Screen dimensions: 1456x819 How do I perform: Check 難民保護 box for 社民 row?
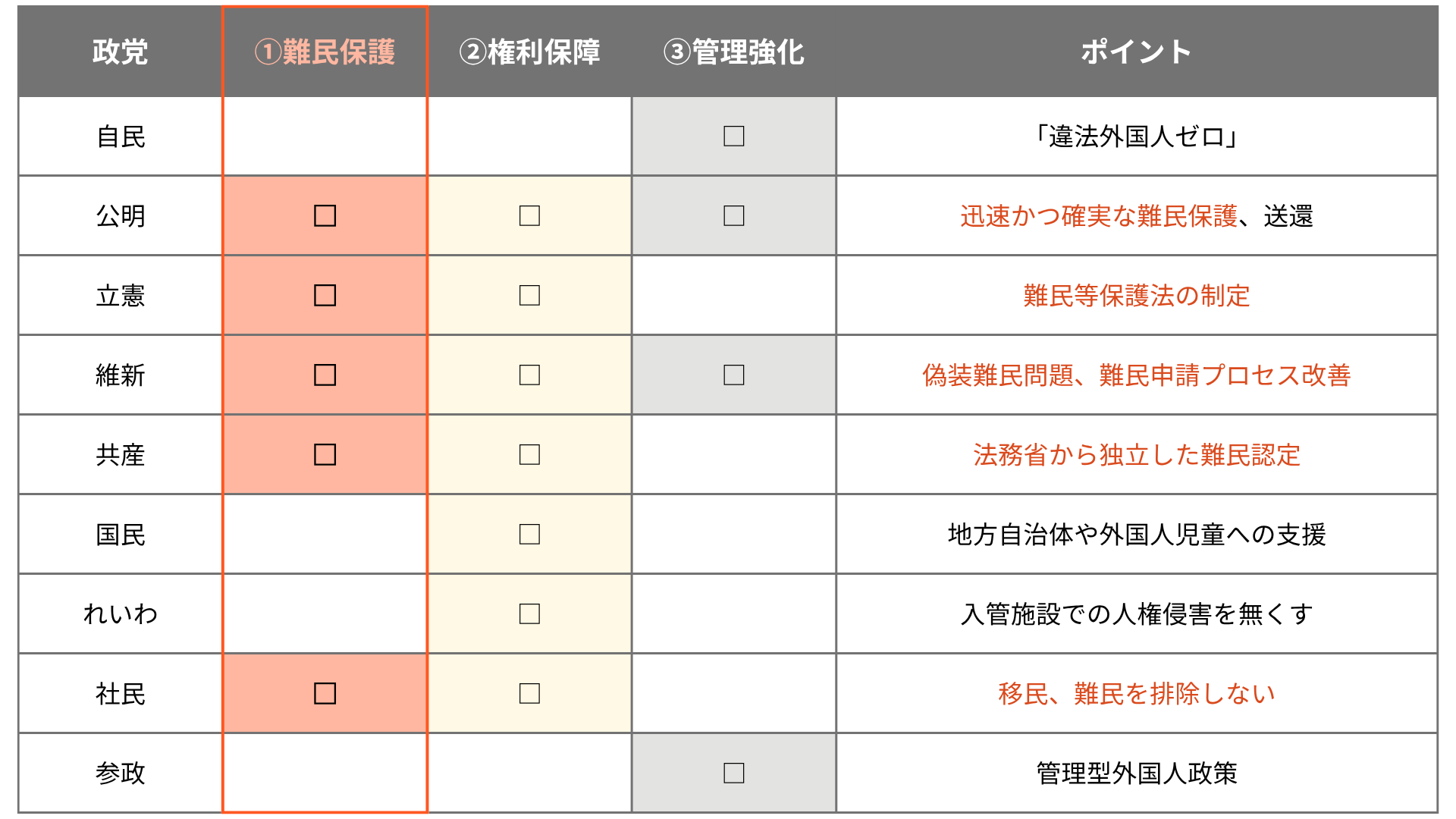click(325, 694)
